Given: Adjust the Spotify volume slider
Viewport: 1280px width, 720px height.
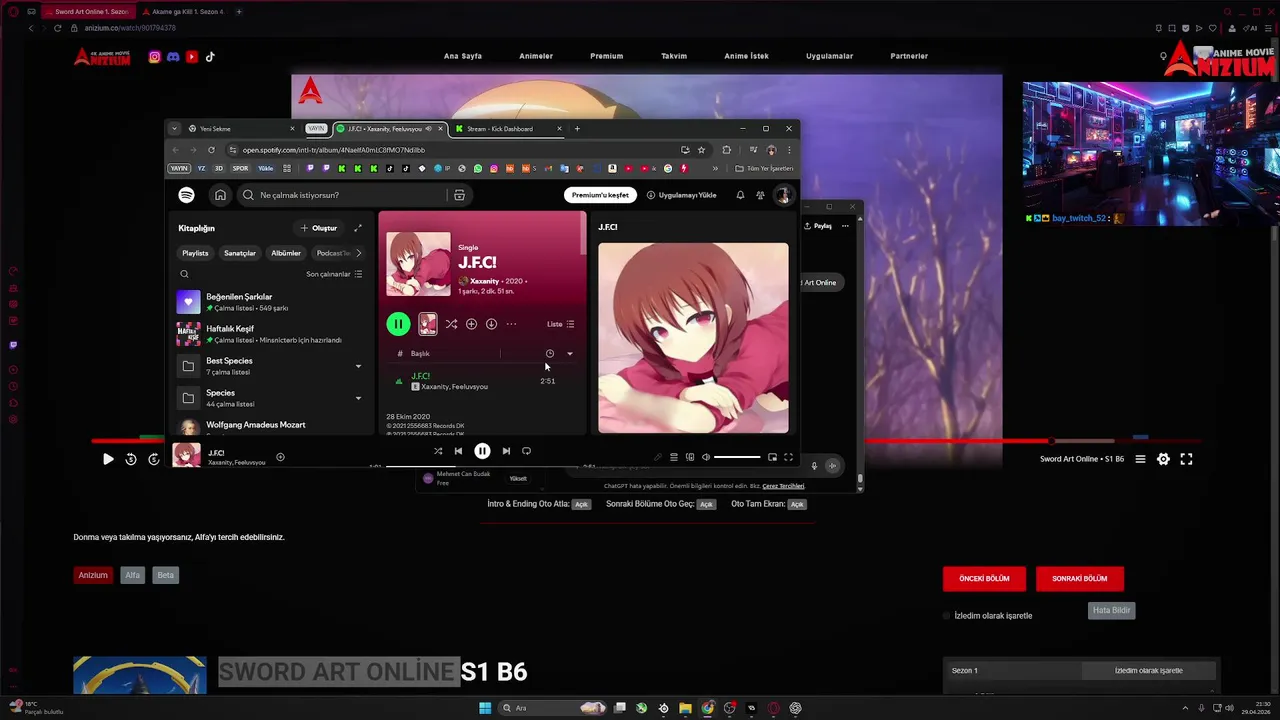Looking at the screenshot, I should point(737,457).
